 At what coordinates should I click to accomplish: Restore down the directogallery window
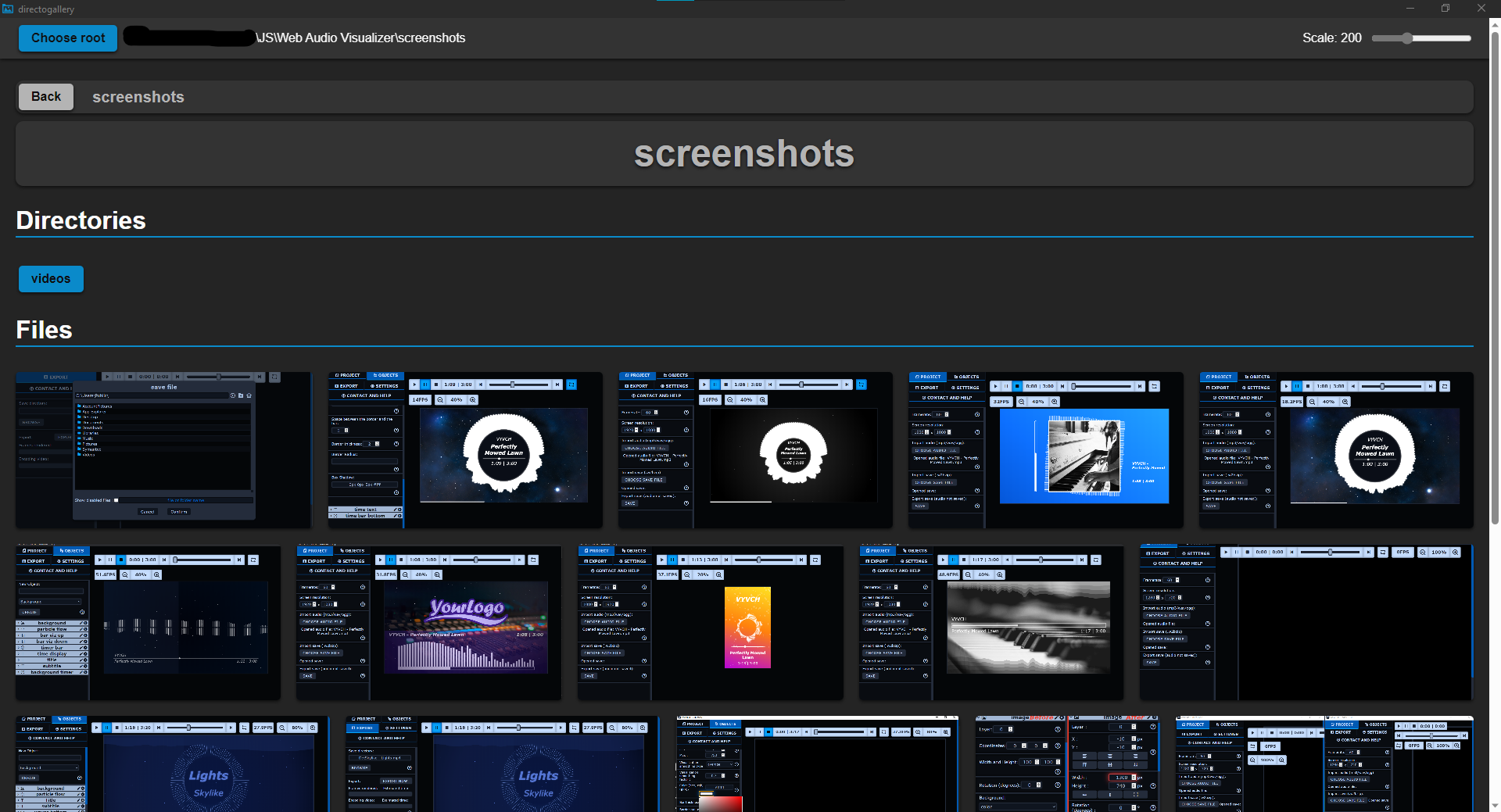pyautogui.click(x=1445, y=9)
